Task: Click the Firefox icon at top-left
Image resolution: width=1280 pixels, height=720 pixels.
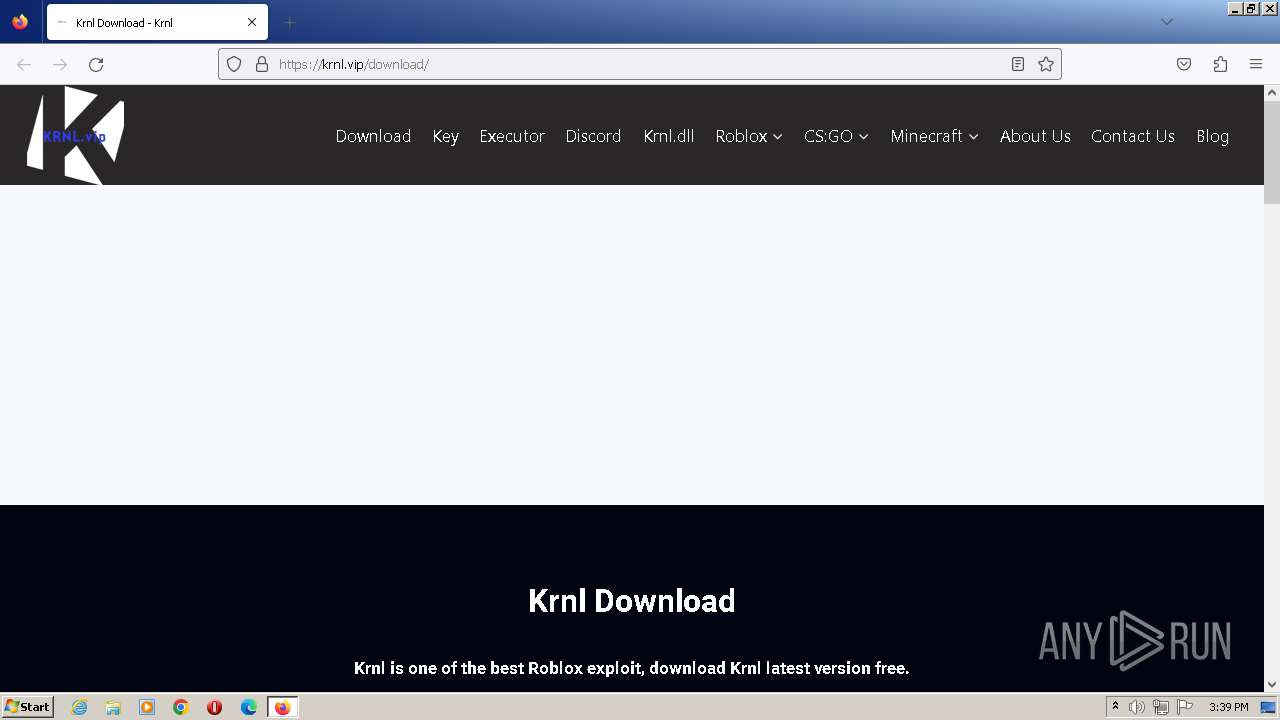Action: 20,22
